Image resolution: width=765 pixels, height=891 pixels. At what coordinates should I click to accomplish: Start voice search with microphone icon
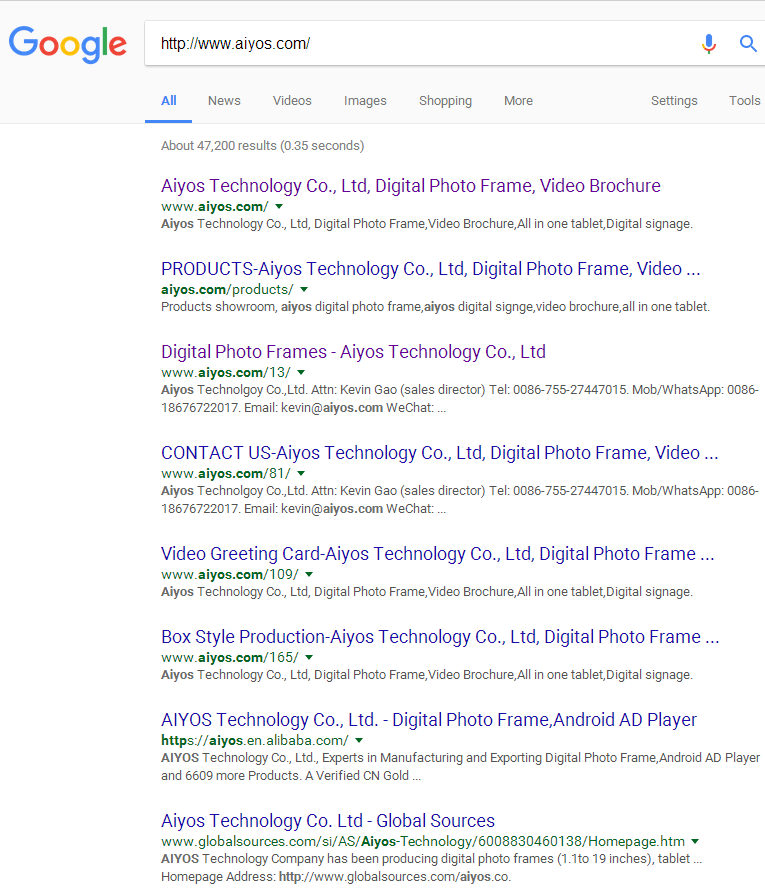coord(709,43)
